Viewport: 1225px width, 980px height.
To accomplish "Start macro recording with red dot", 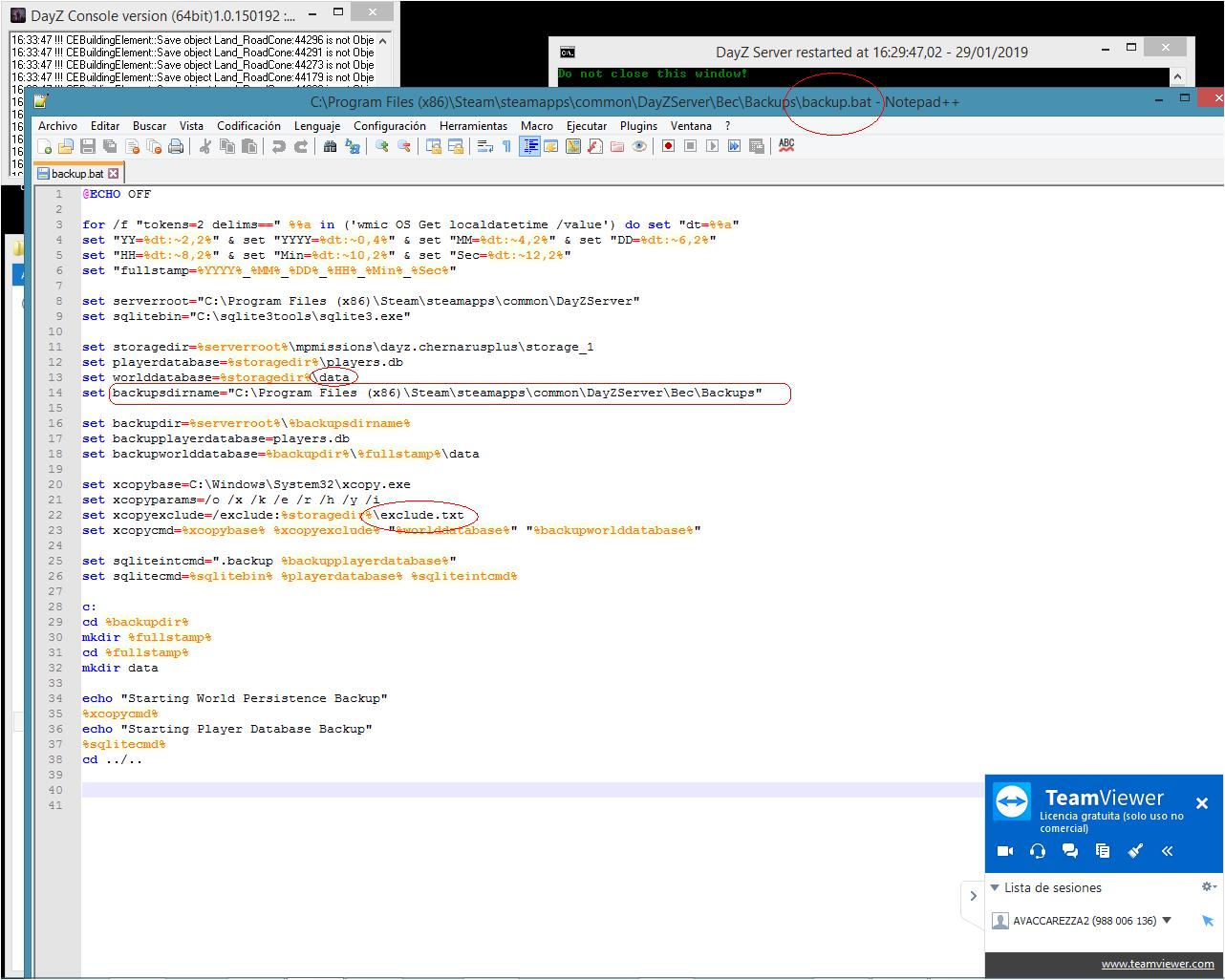I will 669,146.
